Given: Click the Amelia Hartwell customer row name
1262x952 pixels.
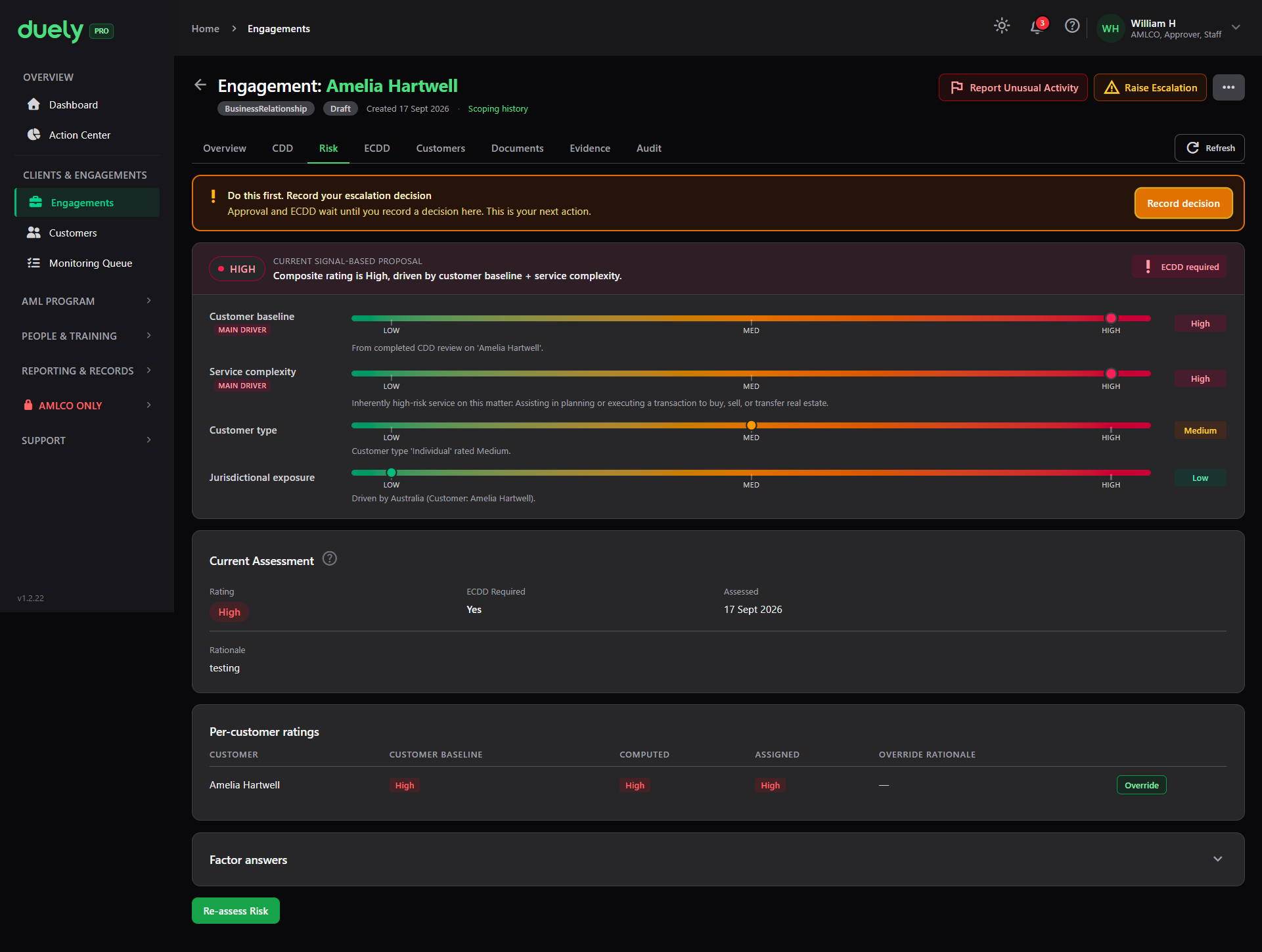Looking at the screenshot, I should tap(244, 785).
